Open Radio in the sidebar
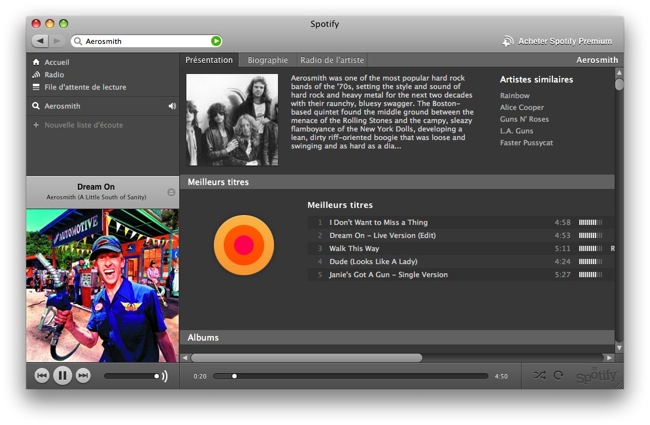Viewport: 650px width, 425px height. point(54,75)
